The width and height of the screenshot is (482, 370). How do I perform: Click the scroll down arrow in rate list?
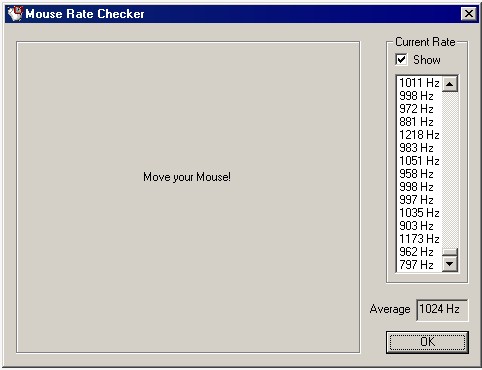click(450, 264)
